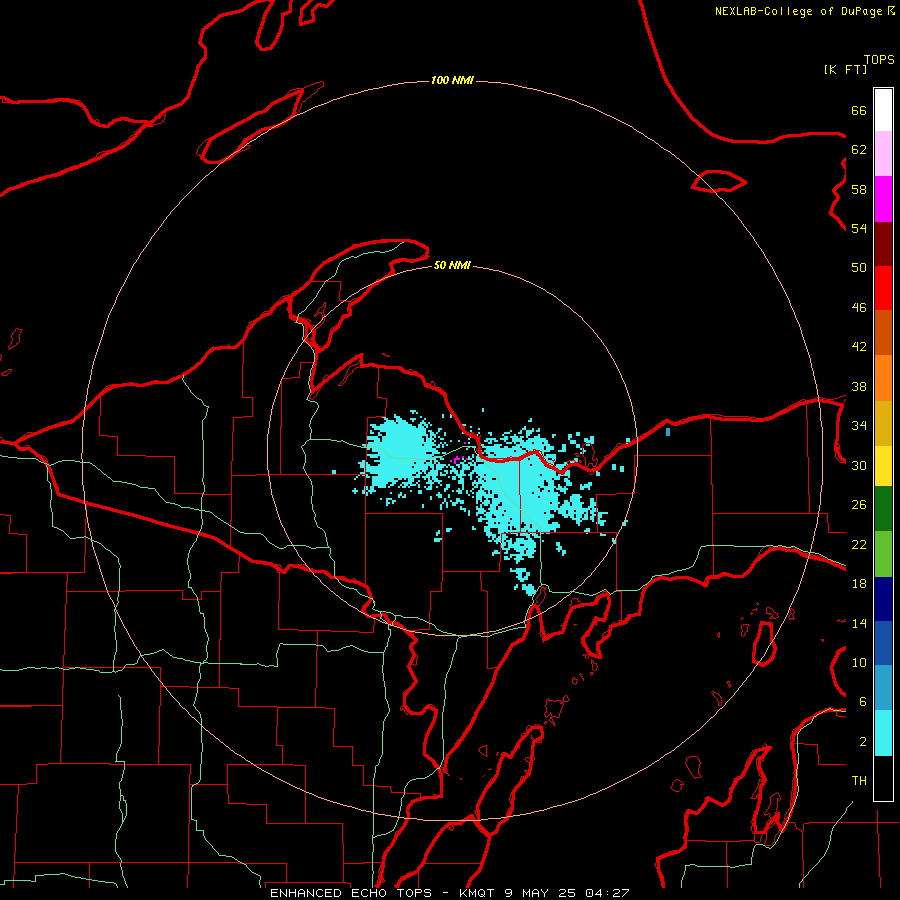Click the NEXLAB-College of DuPage credit text

pyautogui.click(x=798, y=11)
